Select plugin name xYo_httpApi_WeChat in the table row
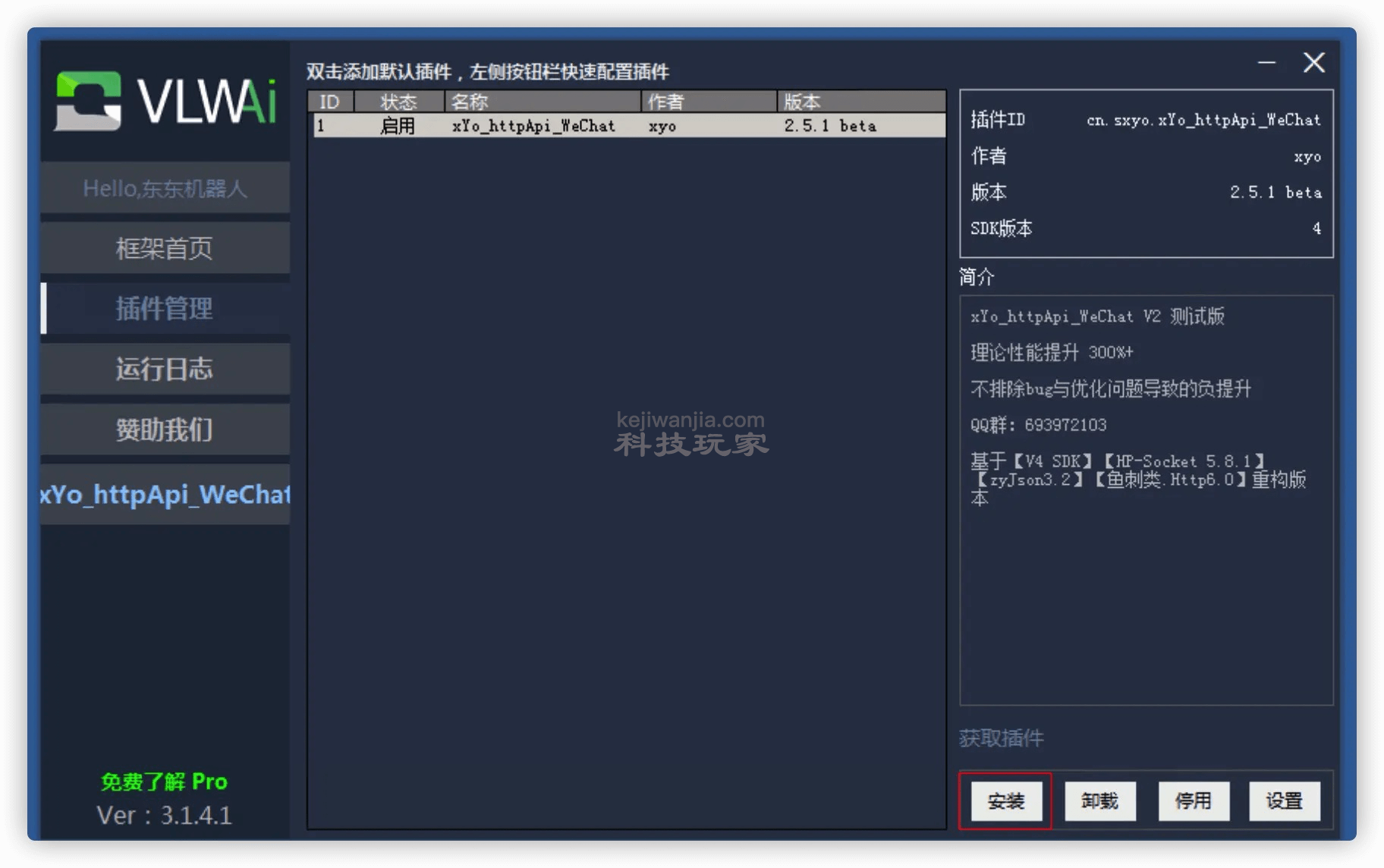Screen dimensions: 1384x868 tap(533, 126)
